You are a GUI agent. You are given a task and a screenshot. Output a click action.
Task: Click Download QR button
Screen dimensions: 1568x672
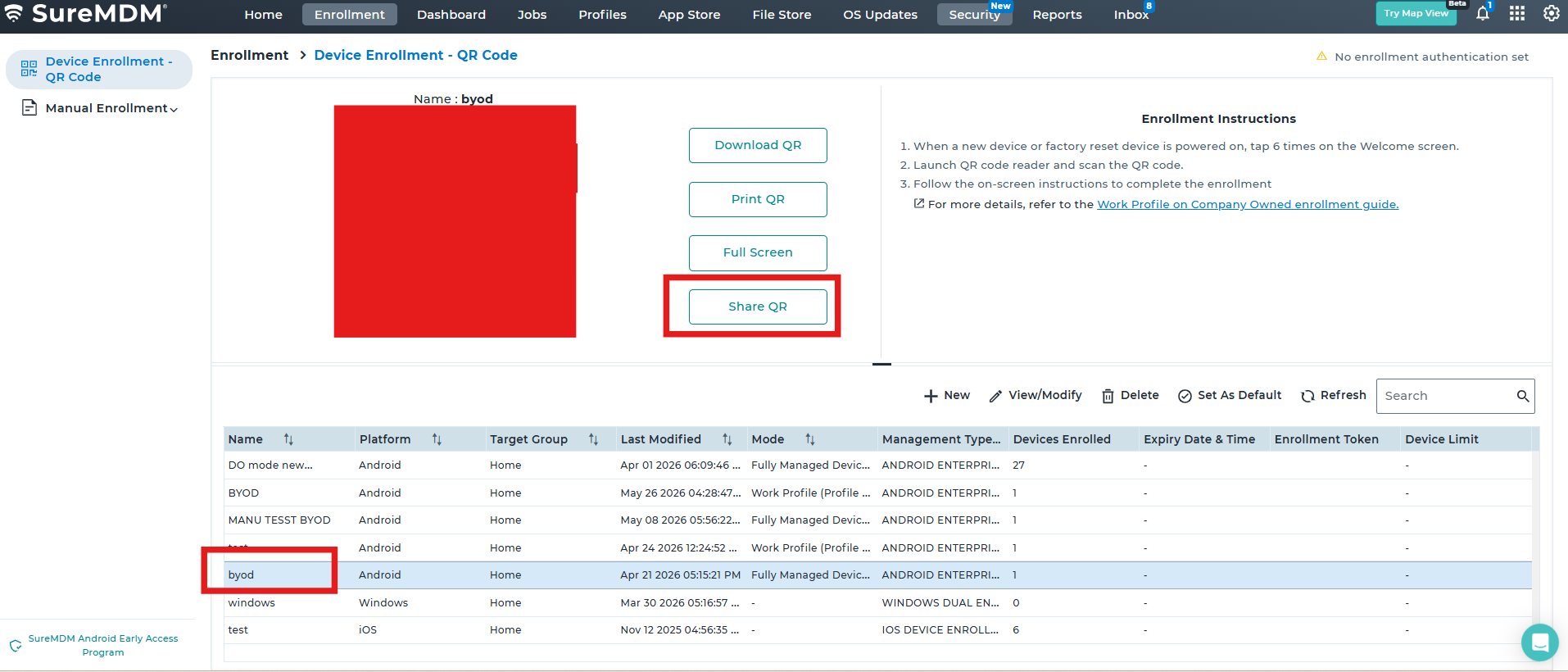(758, 145)
